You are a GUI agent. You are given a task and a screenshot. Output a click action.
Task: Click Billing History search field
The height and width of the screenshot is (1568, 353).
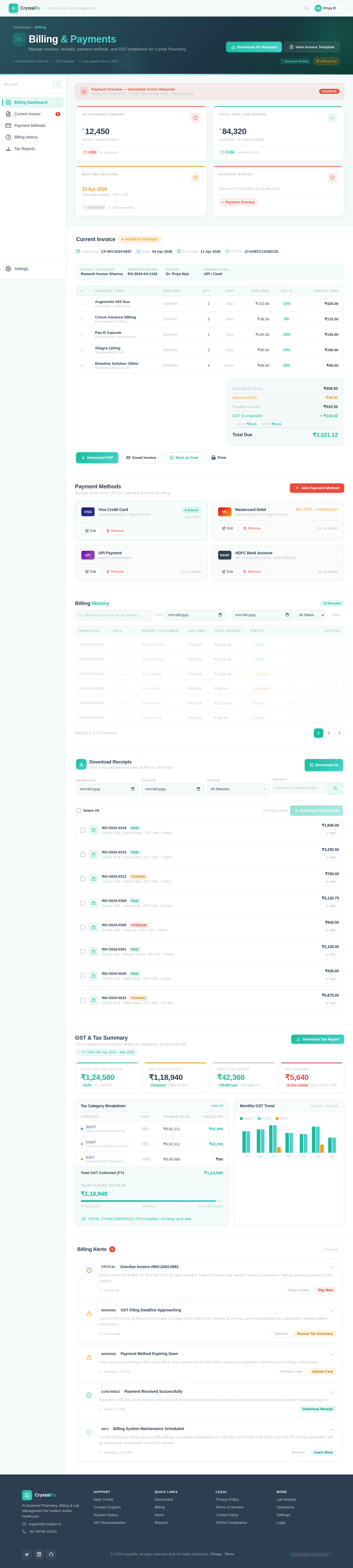[114, 615]
